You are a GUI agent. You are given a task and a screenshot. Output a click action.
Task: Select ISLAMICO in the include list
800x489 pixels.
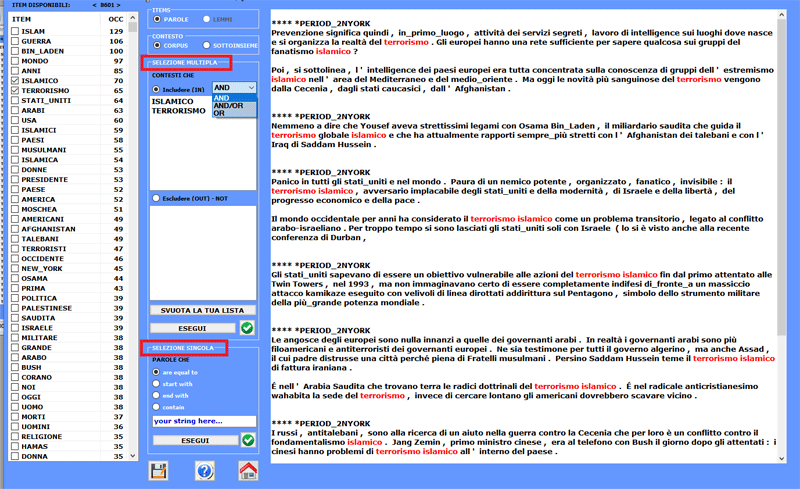pos(172,102)
